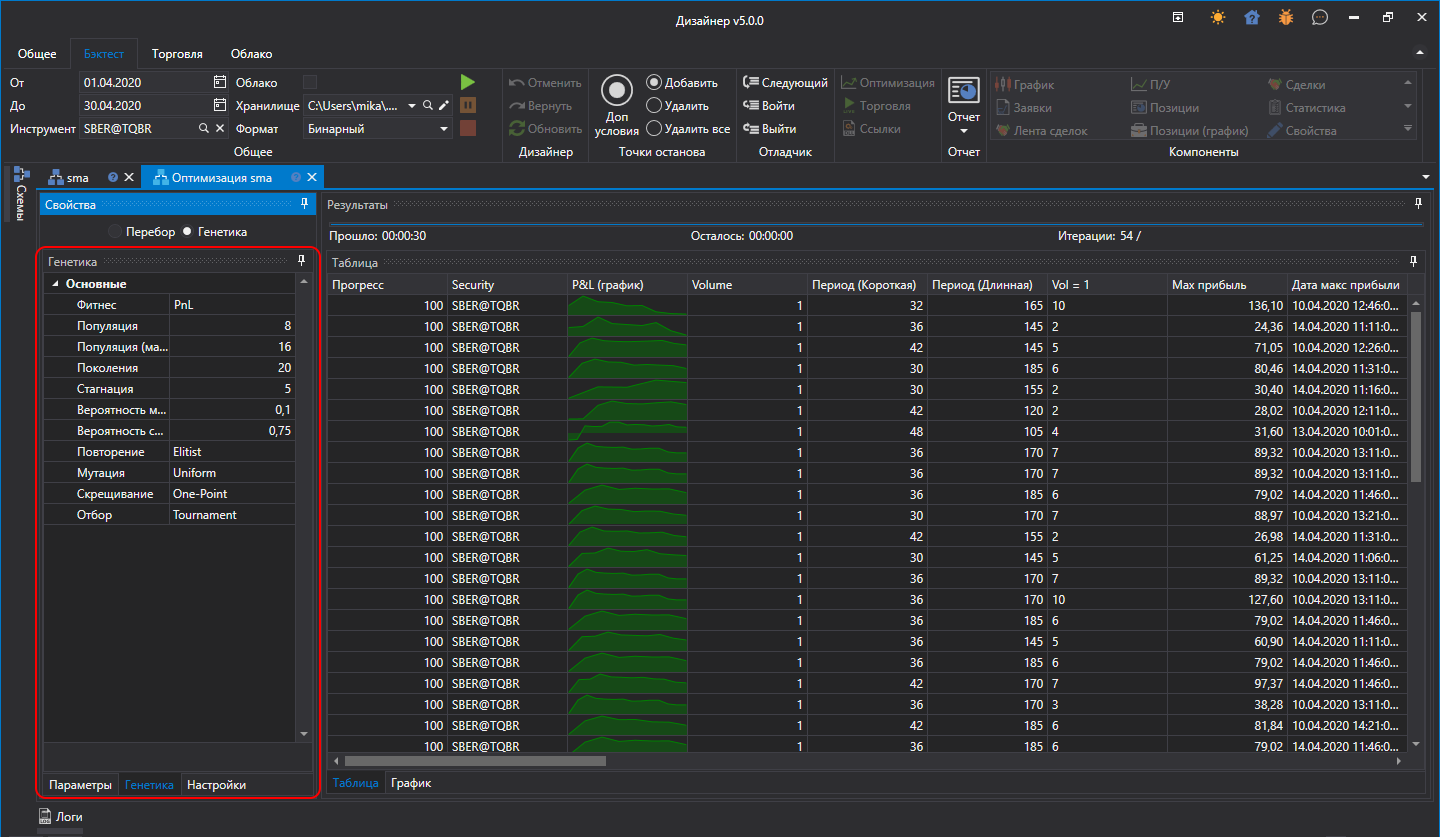Image resolution: width=1440 pixels, height=837 pixels.
Task: Pin the Таблица panel
Action: [x=1413, y=261]
